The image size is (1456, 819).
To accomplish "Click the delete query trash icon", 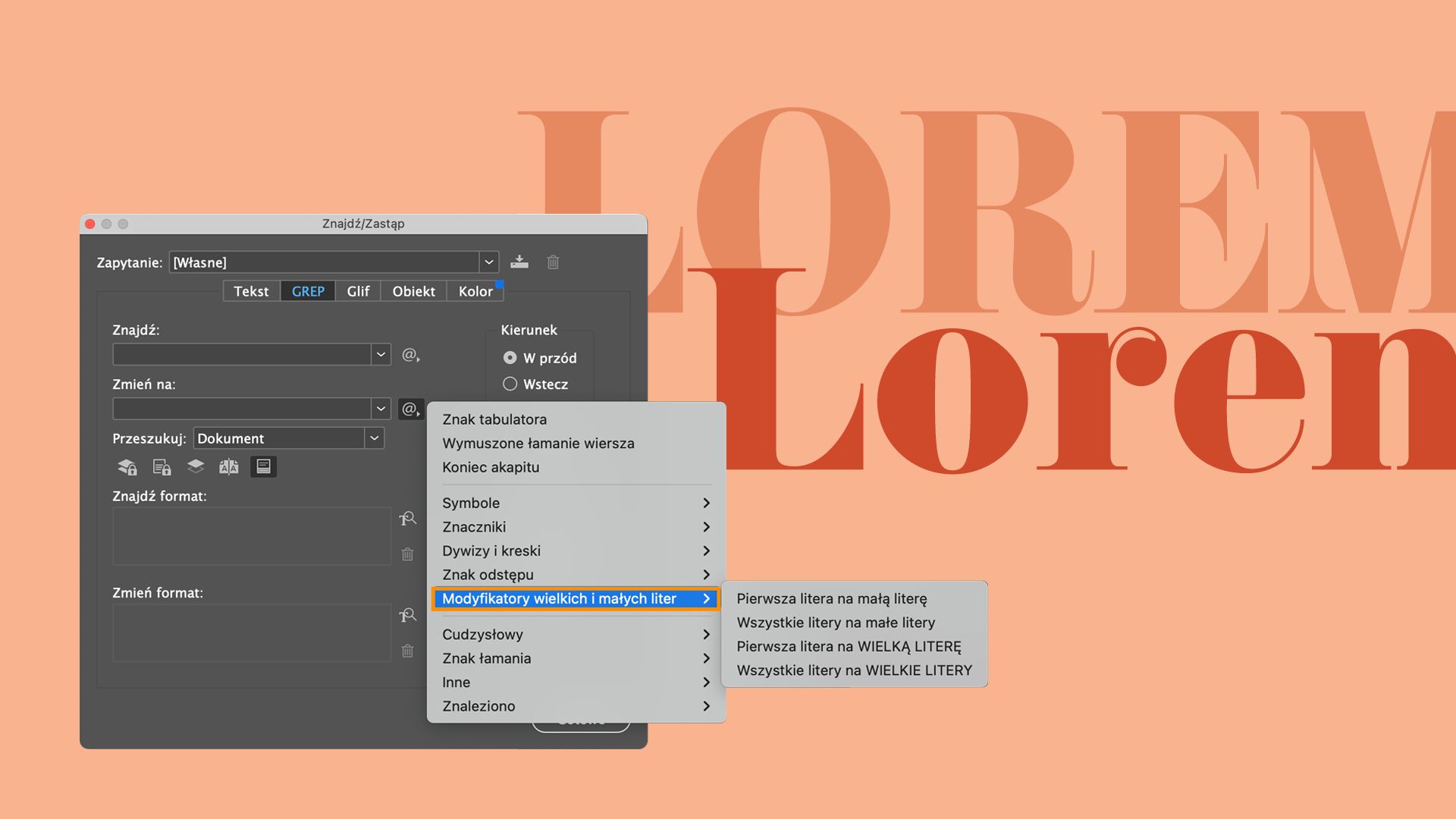I will click(553, 262).
